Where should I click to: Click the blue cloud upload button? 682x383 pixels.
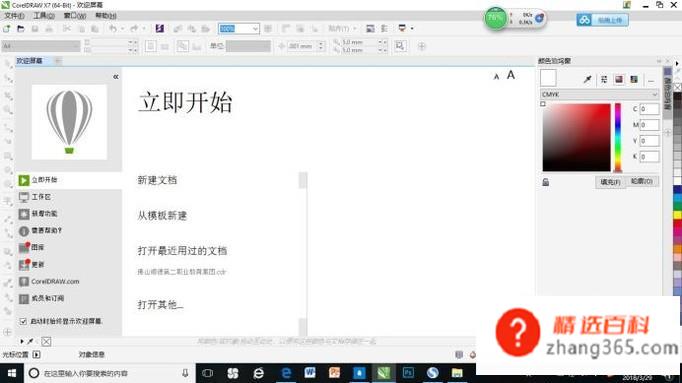coord(602,20)
